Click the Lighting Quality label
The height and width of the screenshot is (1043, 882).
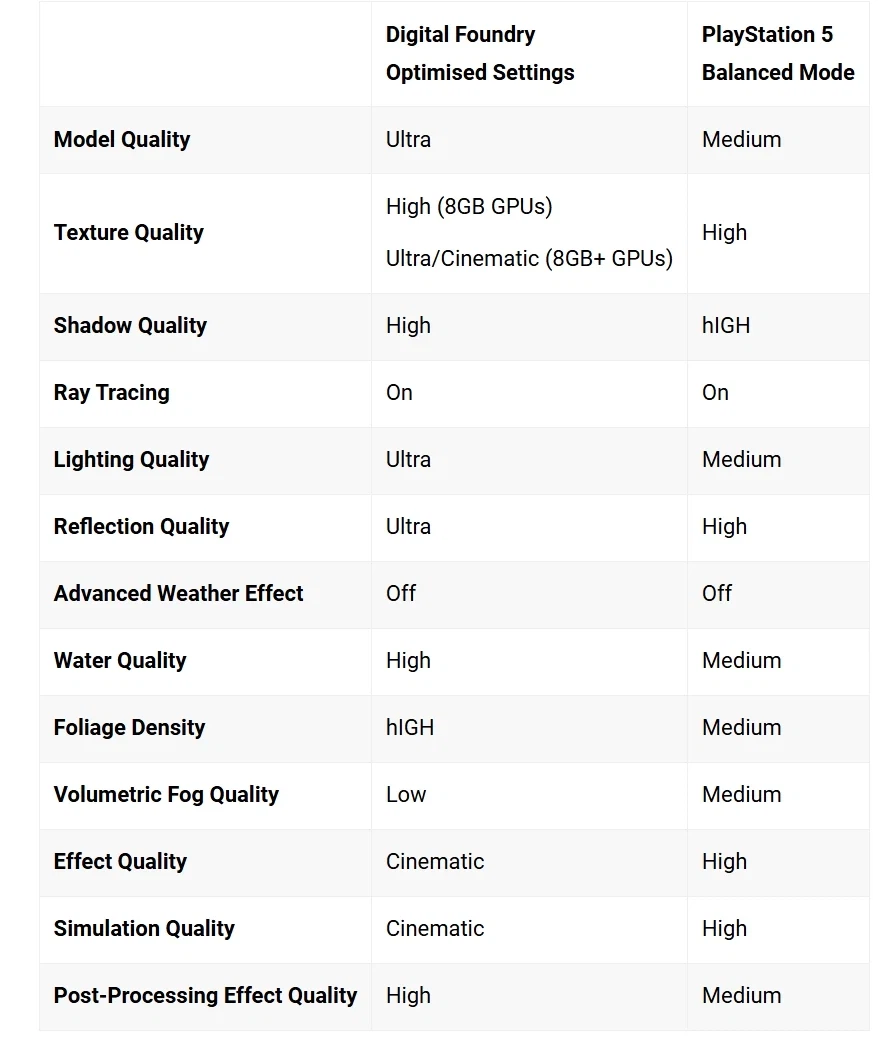coord(132,460)
